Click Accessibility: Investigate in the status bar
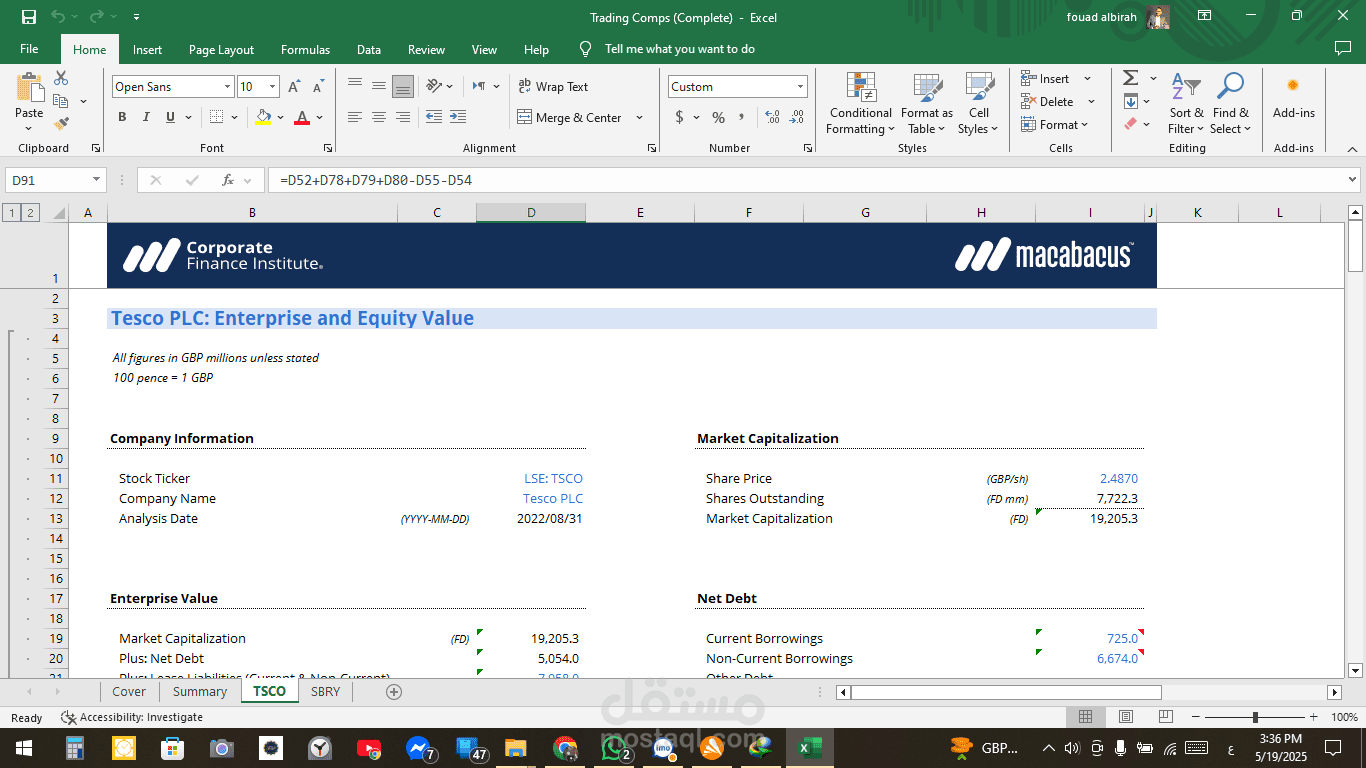This screenshot has width=1366, height=768. (132, 717)
